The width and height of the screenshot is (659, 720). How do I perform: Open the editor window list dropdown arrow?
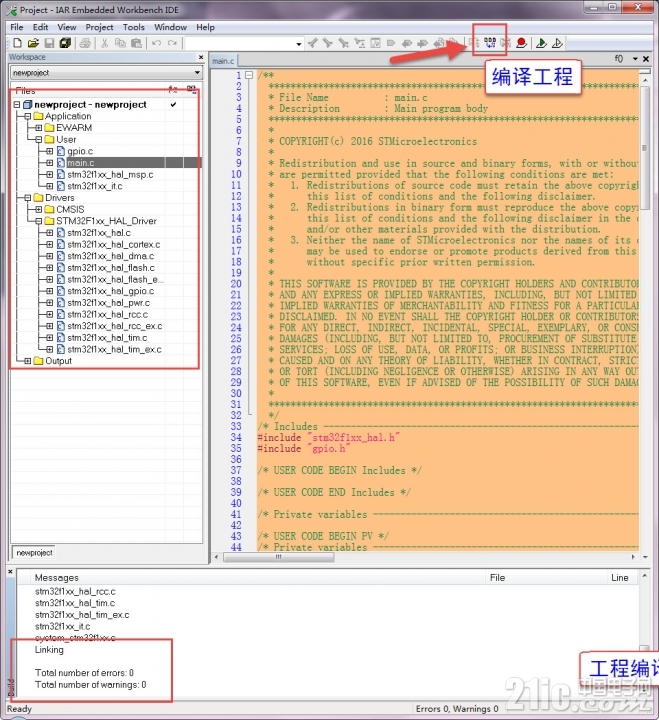[x=635, y=59]
